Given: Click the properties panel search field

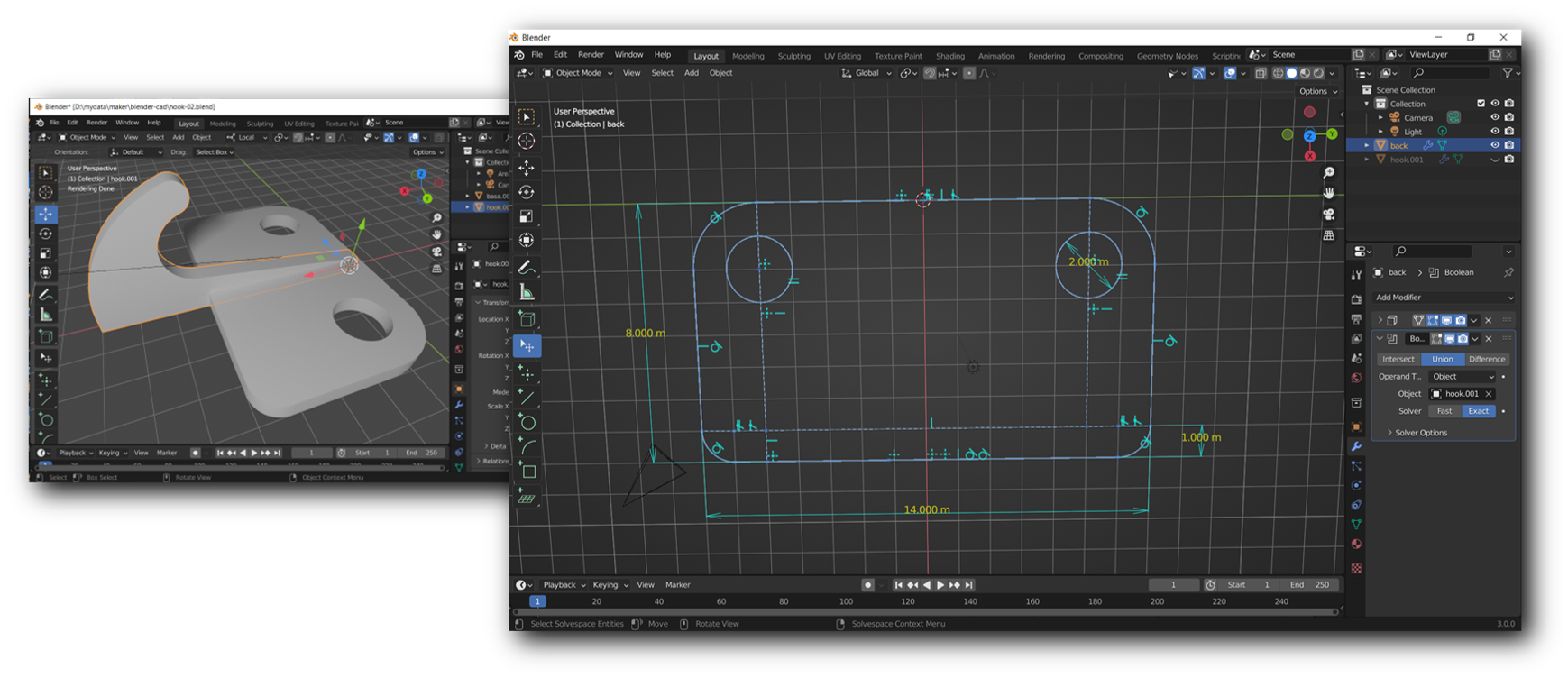Looking at the screenshot, I should tap(1432, 251).
